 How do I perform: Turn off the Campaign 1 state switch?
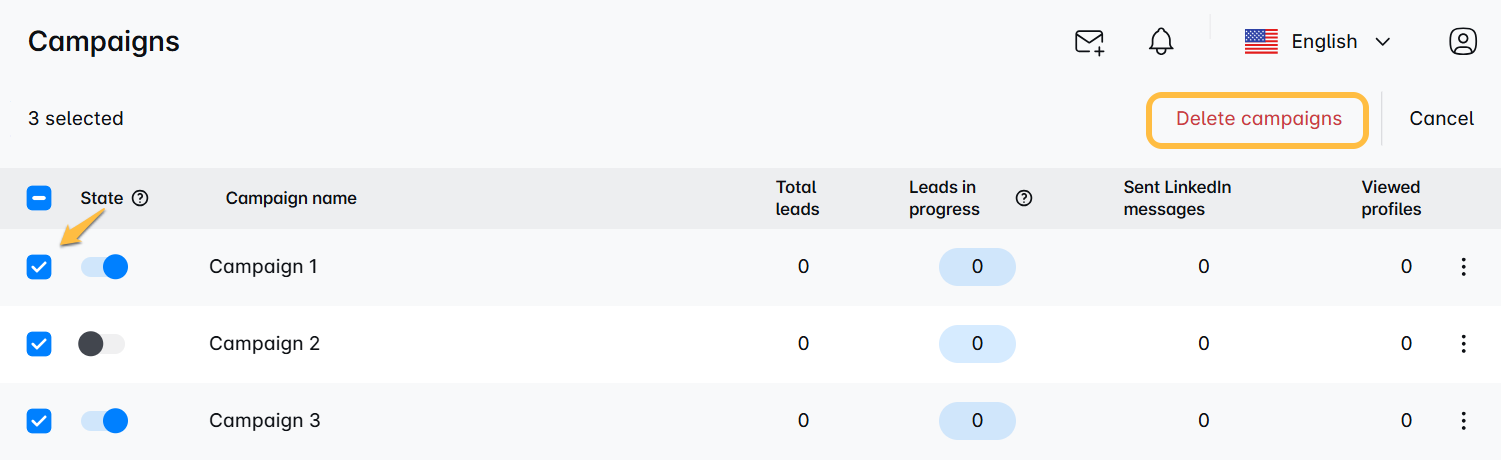tap(104, 267)
